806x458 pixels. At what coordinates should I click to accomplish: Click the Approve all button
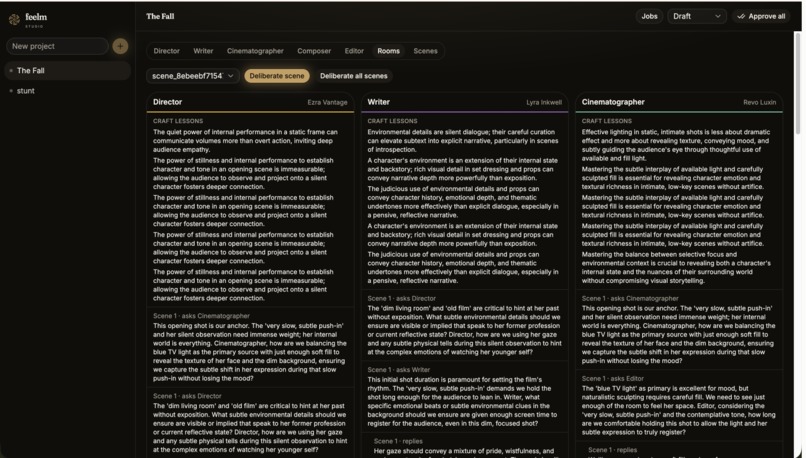761,16
